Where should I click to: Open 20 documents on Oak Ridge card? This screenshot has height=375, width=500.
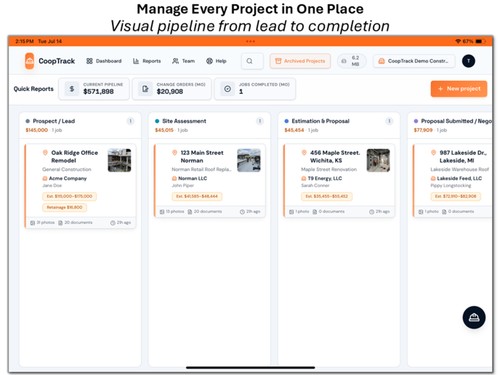(x=75, y=222)
